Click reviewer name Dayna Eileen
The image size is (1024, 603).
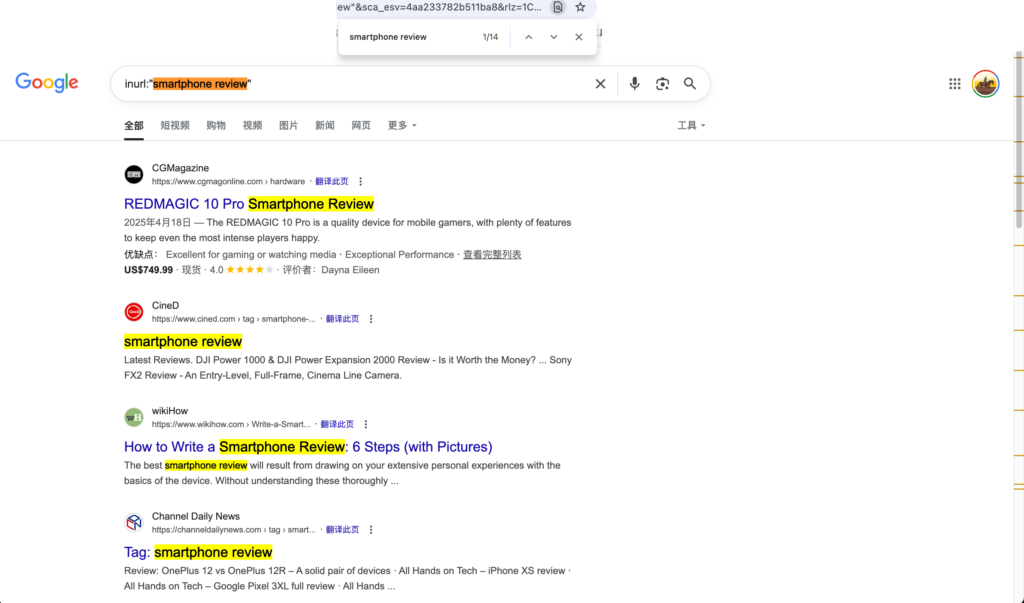350,270
